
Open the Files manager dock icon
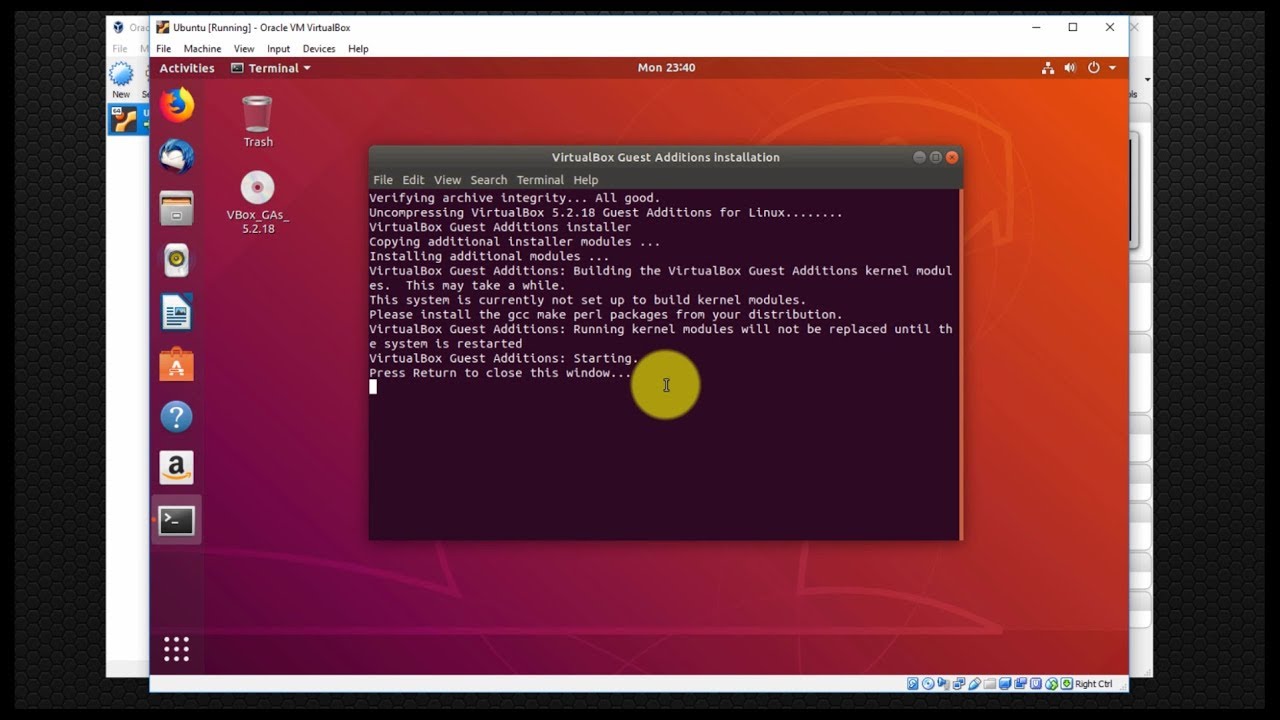(177, 208)
